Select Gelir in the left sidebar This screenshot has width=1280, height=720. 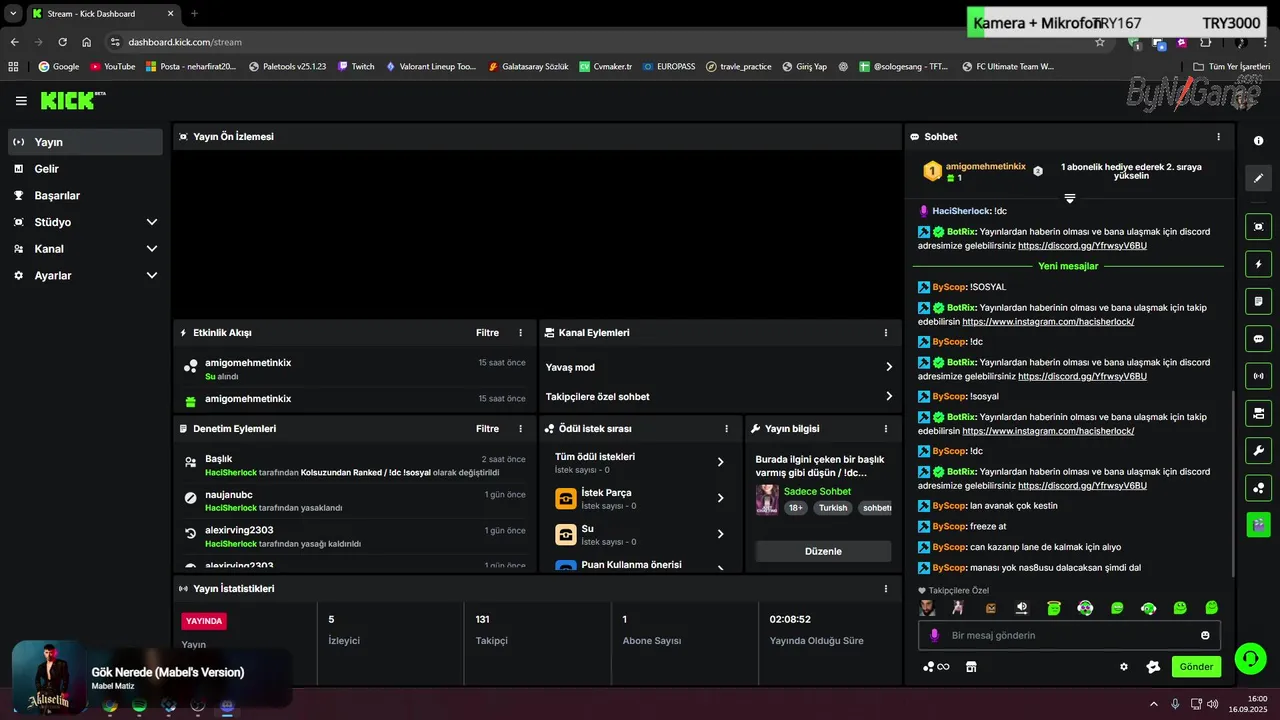point(85,169)
